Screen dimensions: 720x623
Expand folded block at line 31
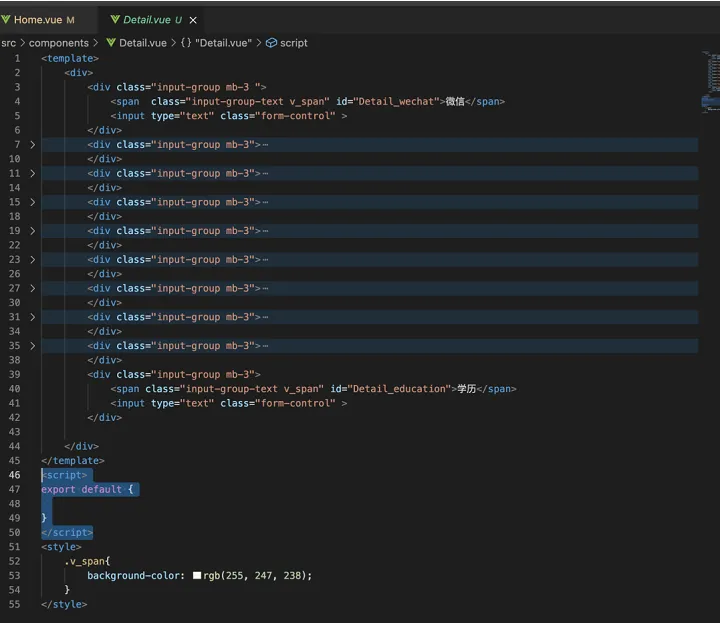click(32, 317)
